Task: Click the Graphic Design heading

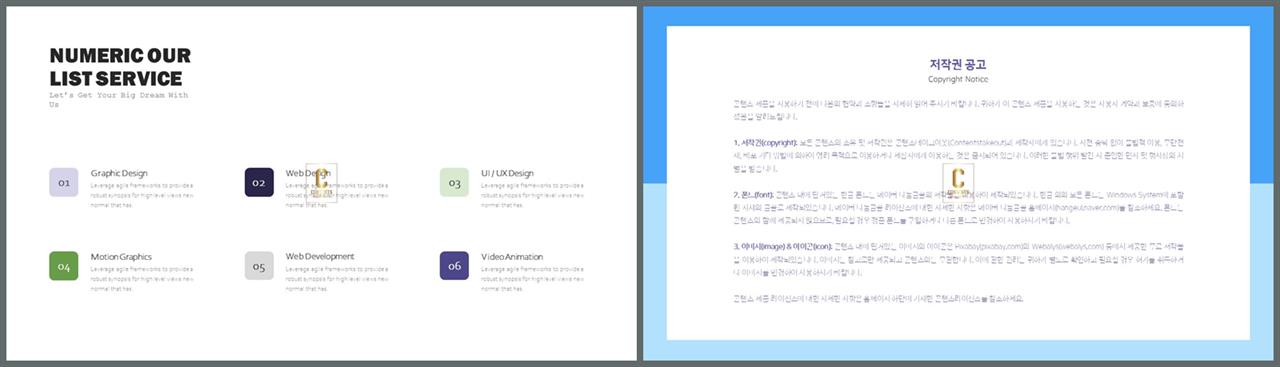Action: (119, 173)
